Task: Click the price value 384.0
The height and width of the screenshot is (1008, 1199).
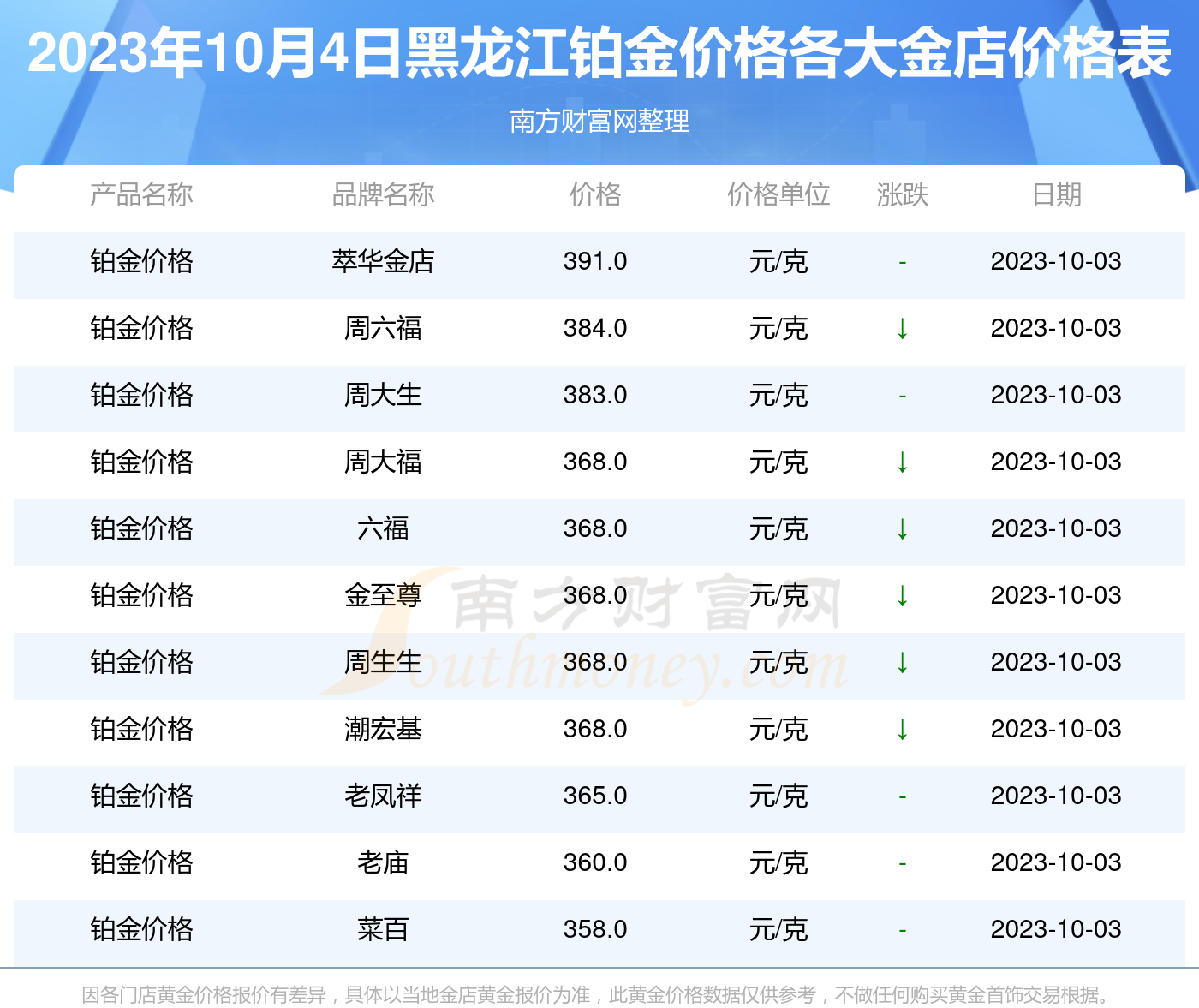Action: [595, 328]
